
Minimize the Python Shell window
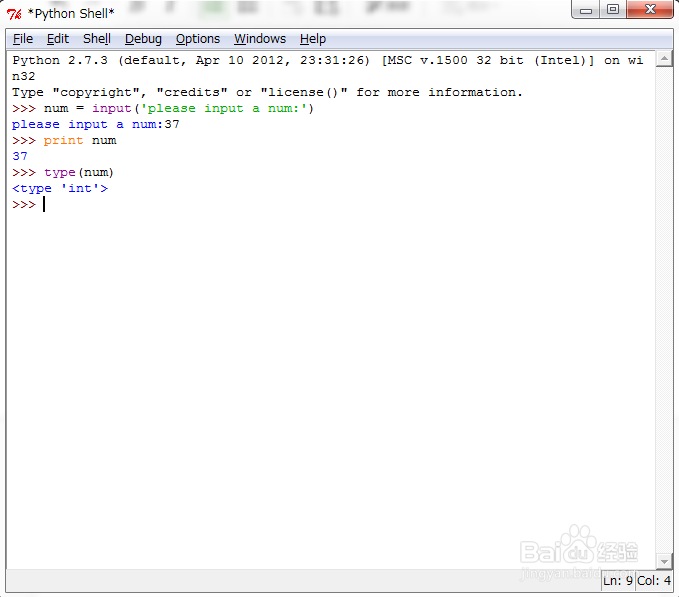point(585,10)
